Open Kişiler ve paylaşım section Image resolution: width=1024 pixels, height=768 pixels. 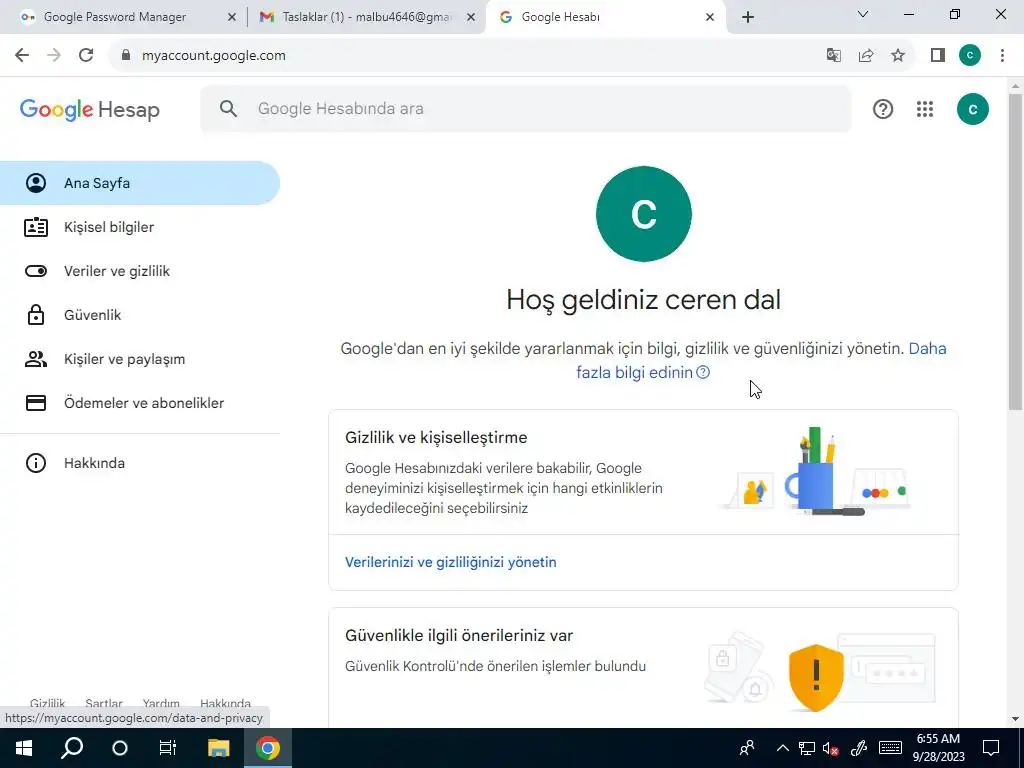coord(140,359)
